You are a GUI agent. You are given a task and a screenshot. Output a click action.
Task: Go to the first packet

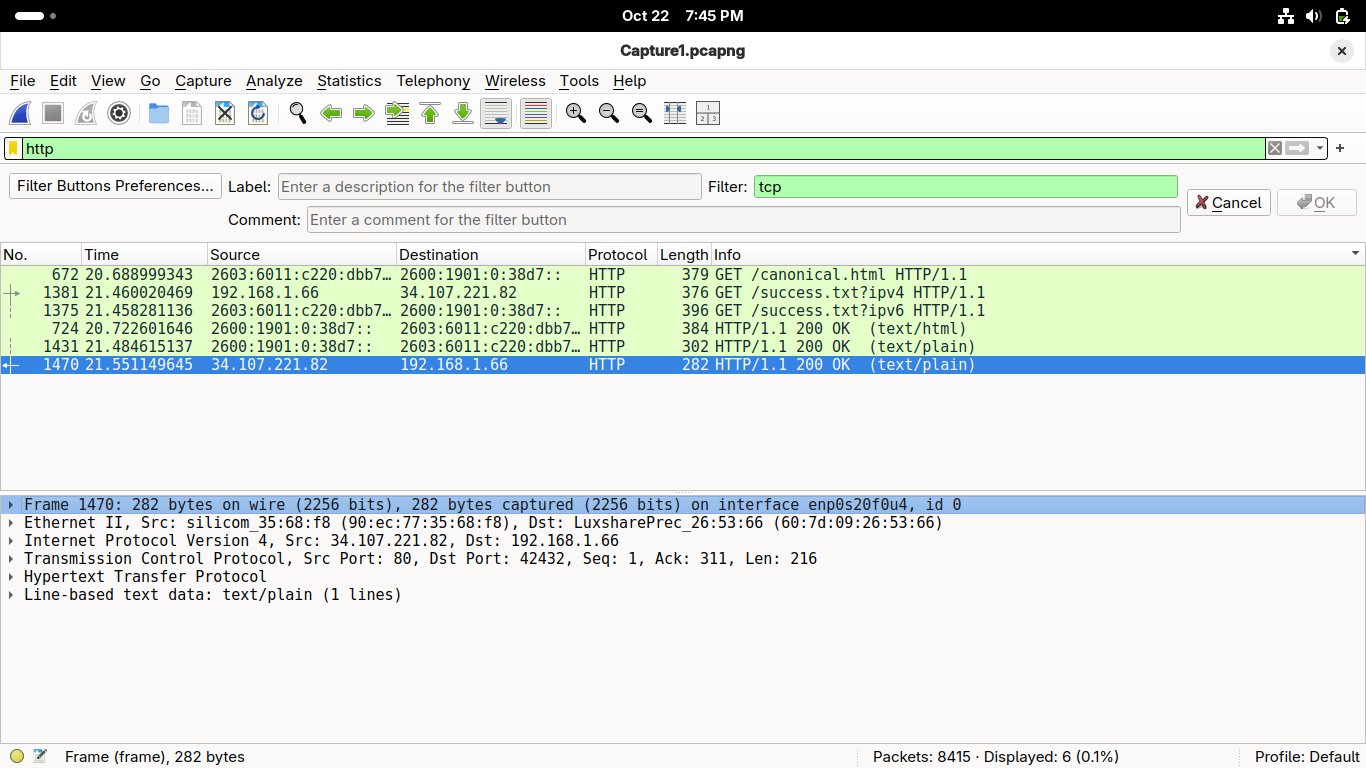pos(430,114)
